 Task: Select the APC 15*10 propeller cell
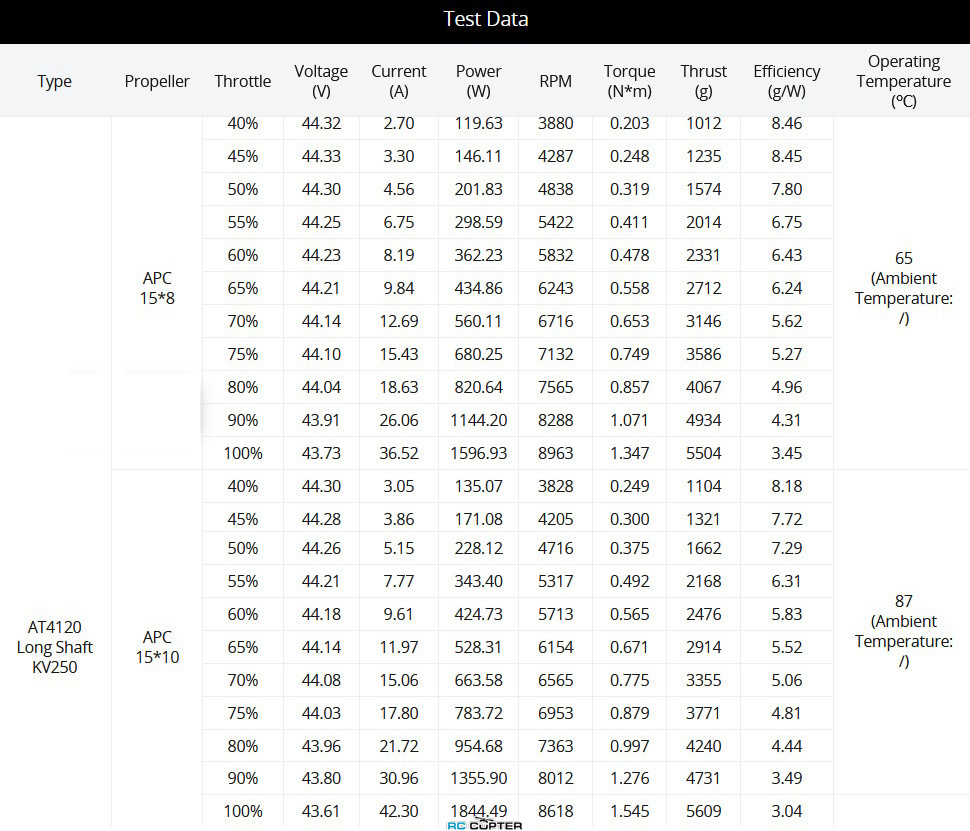[157, 647]
